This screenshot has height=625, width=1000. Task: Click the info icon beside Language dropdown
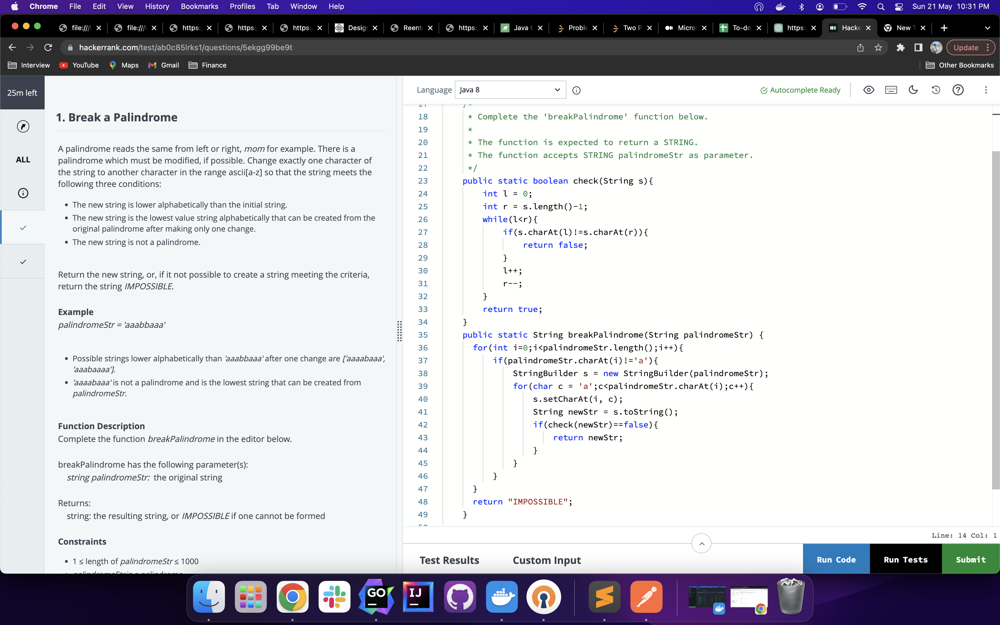(x=576, y=90)
